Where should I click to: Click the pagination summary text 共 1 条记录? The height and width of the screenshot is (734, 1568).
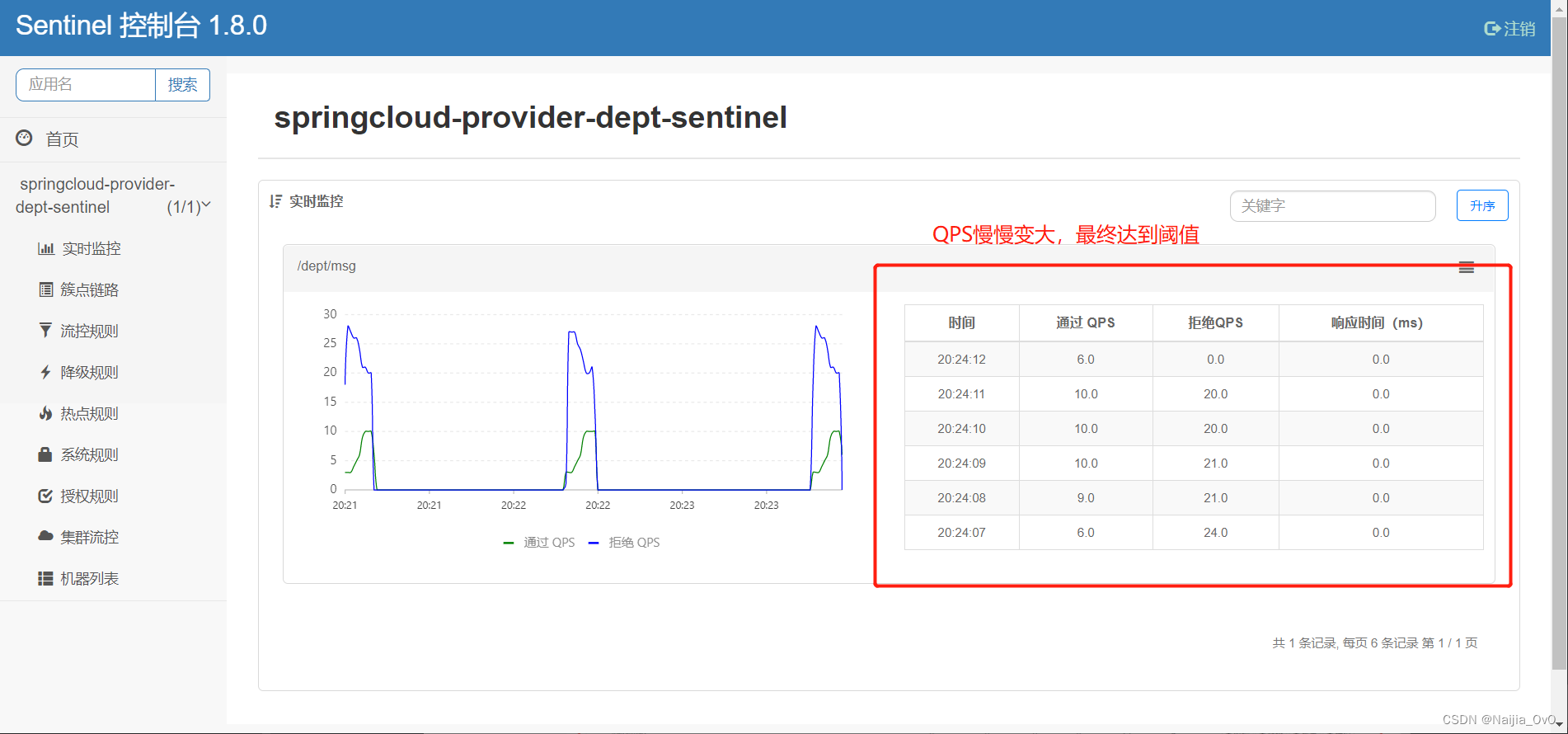tap(1304, 642)
